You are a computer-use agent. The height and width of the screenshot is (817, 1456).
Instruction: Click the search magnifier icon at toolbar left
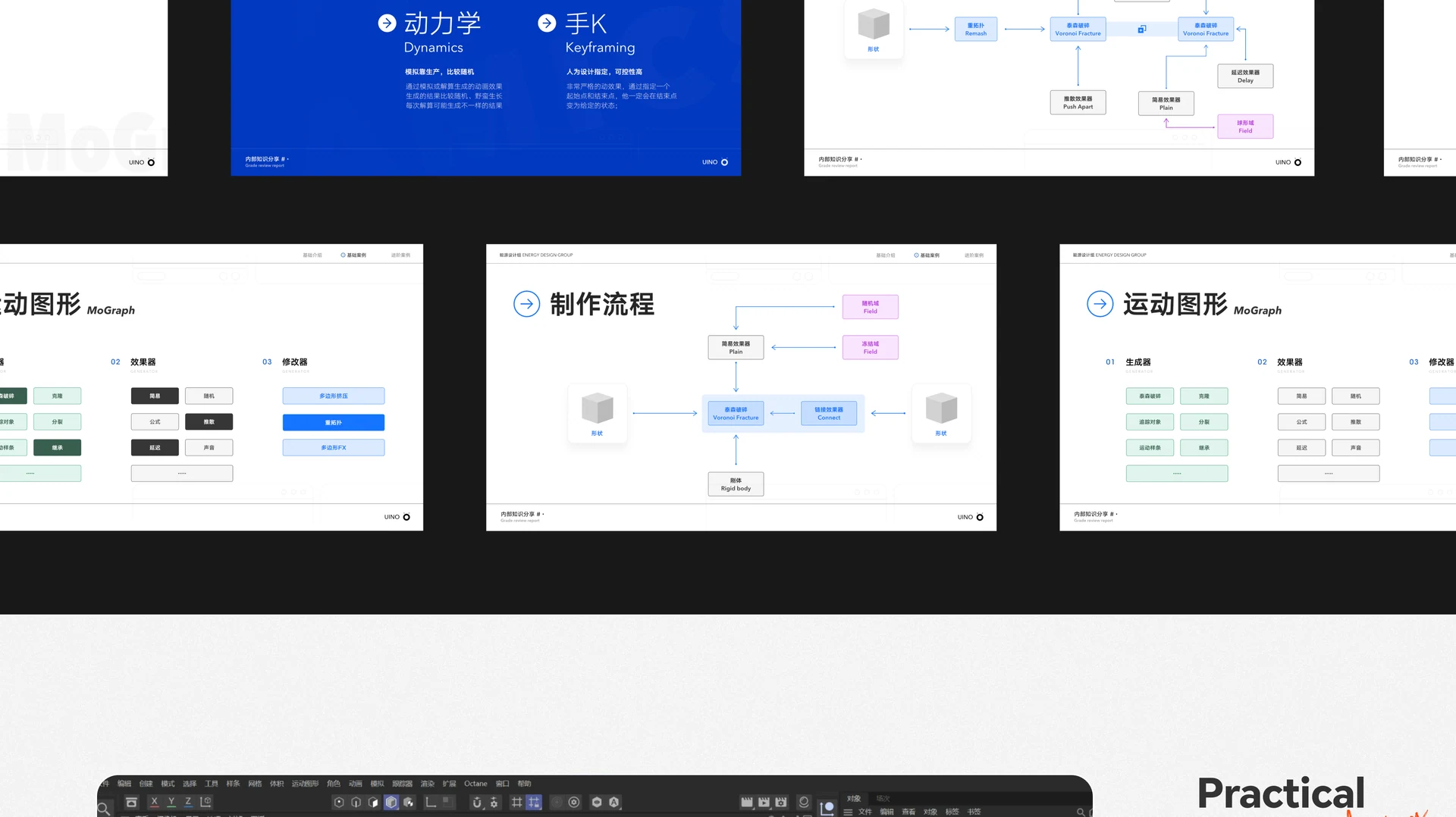pos(105,809)
